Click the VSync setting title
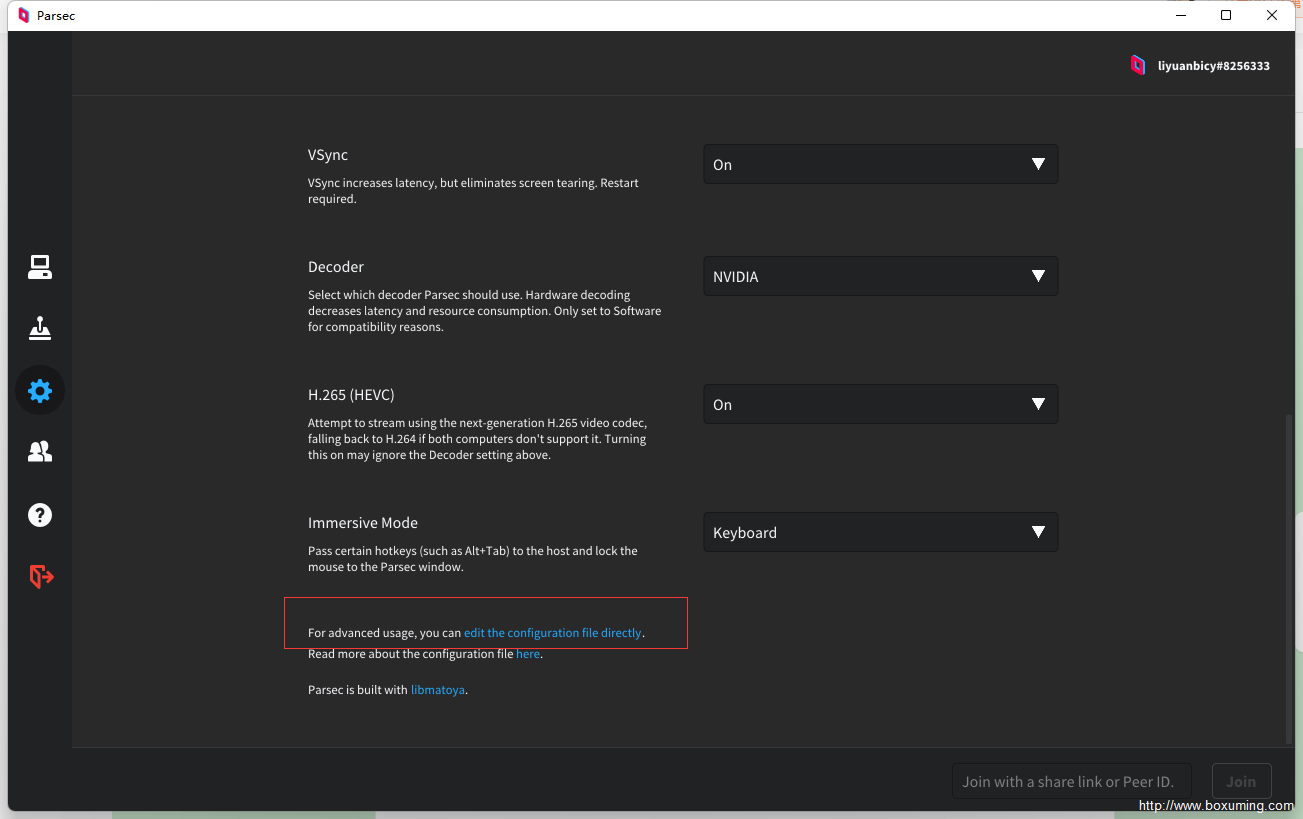1303x819 pixels. [x=328, y=155]
